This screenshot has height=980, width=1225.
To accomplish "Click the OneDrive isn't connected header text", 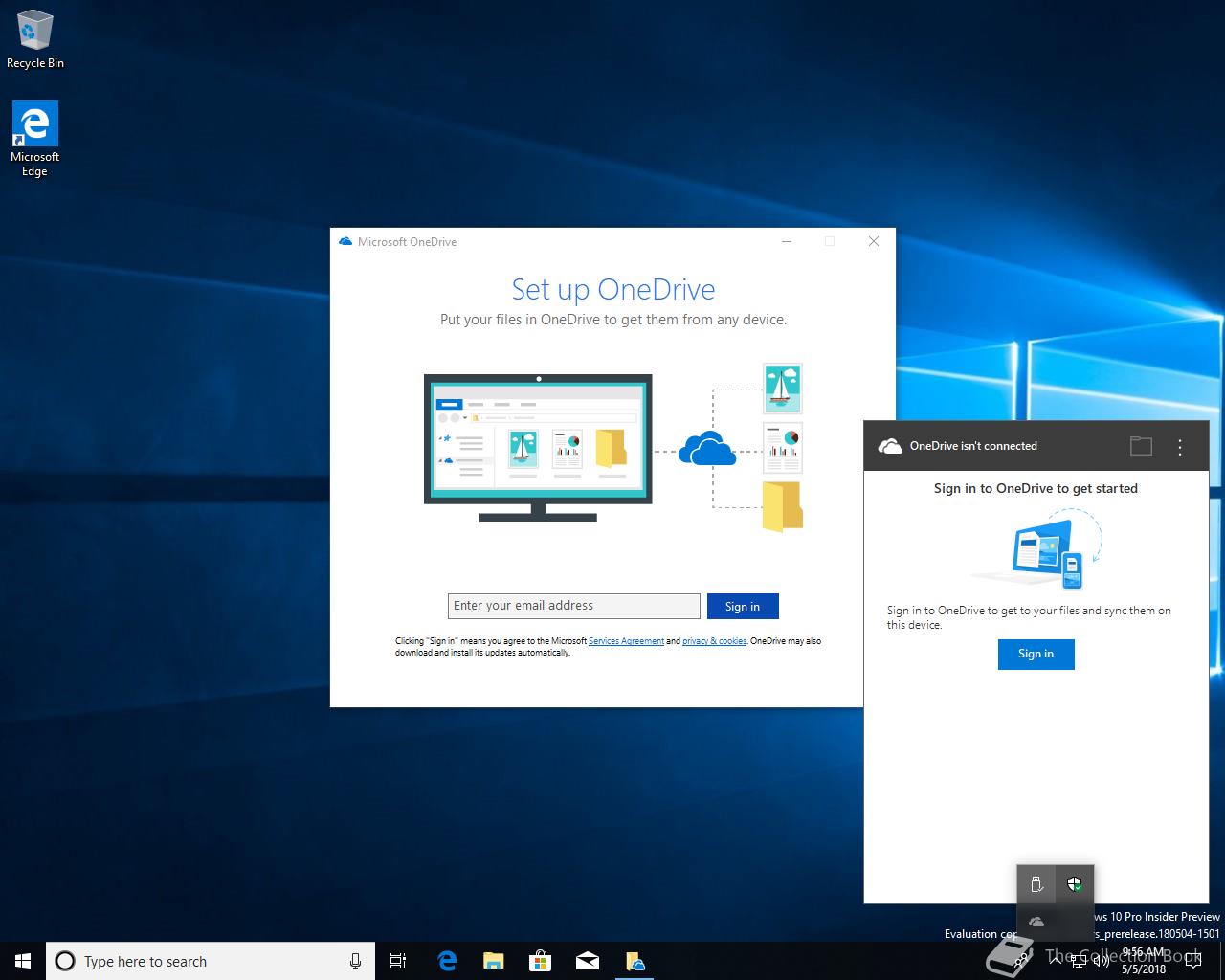I will coord(973,446).
